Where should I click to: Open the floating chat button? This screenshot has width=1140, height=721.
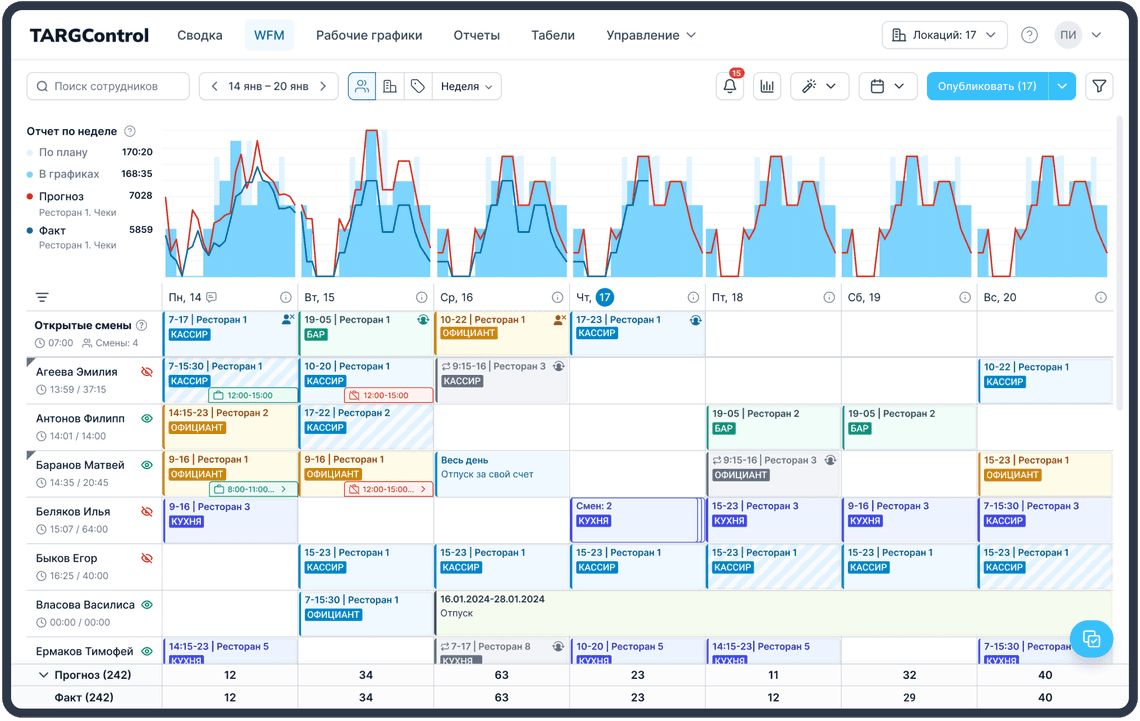(1091, 638)
